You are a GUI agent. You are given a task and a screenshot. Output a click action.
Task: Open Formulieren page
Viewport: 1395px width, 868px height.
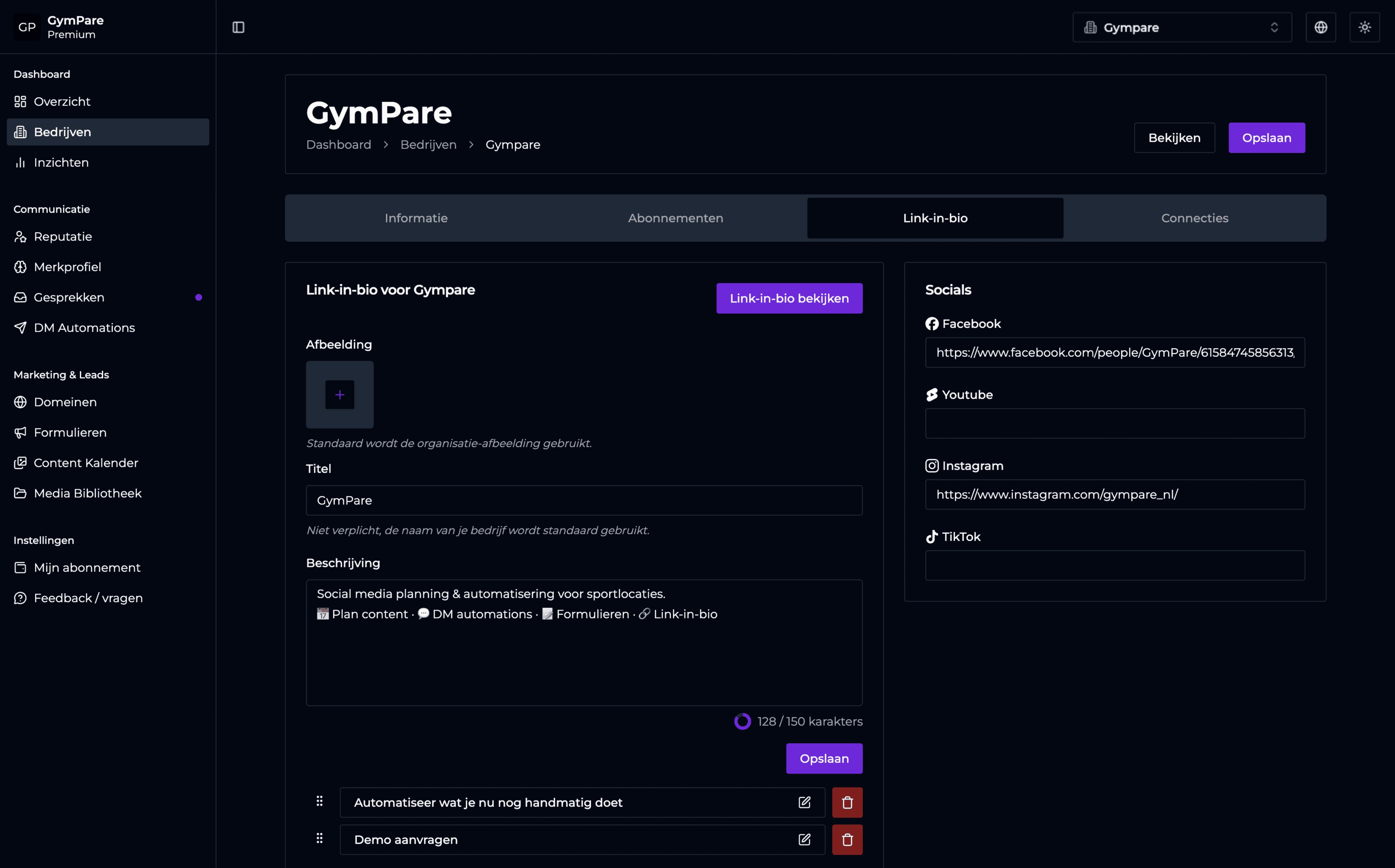click(108, 432)
